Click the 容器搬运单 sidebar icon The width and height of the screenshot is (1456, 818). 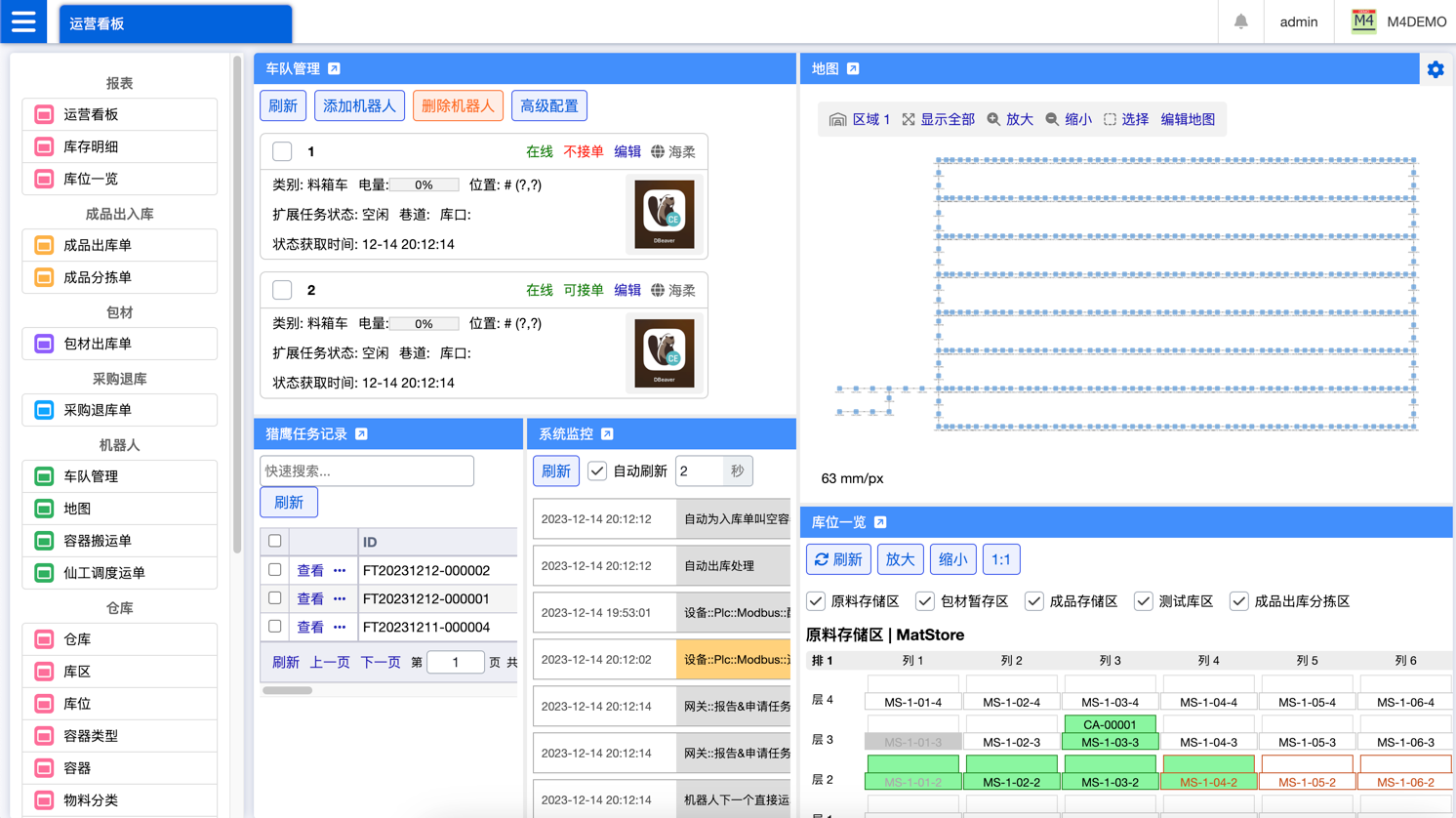click(x=44, y=541)
